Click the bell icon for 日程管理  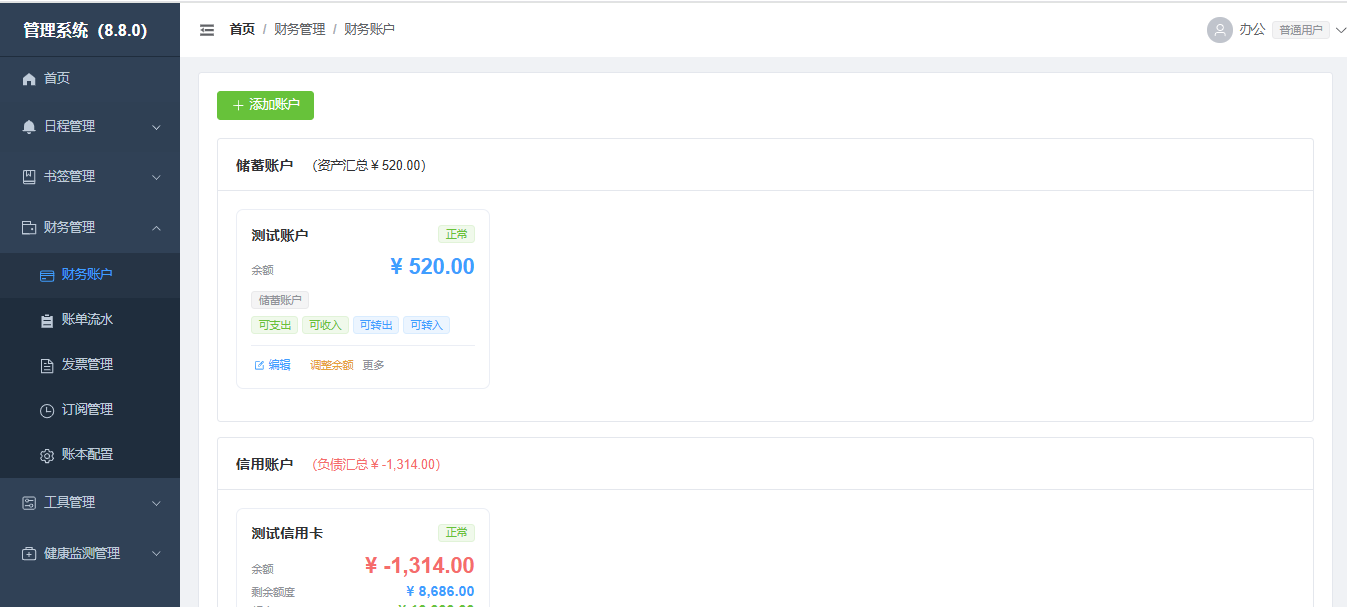(29, 127)
